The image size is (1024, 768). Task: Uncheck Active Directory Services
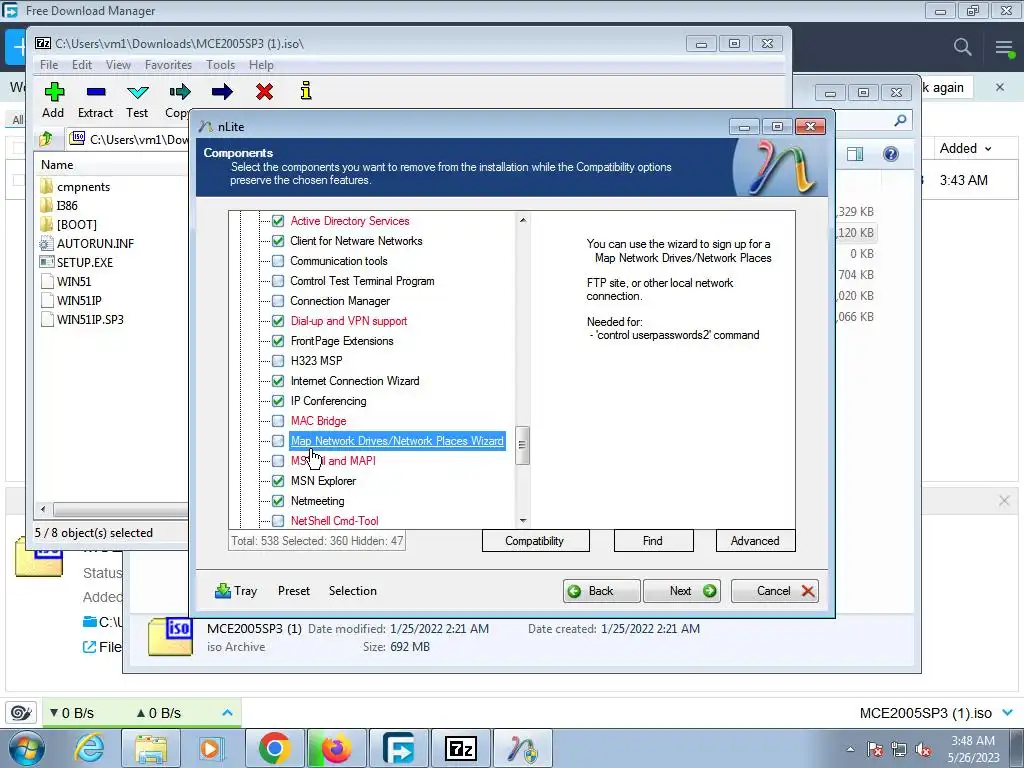(278, 221)
